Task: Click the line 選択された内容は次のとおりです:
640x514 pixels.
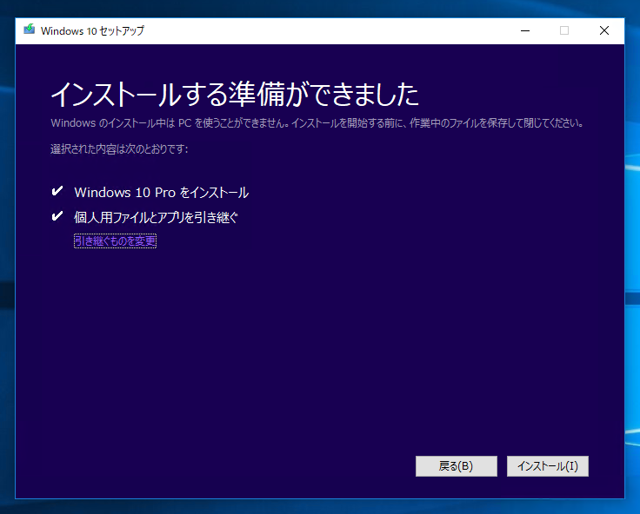Action: pyautogui.click(x=119, y=149)
